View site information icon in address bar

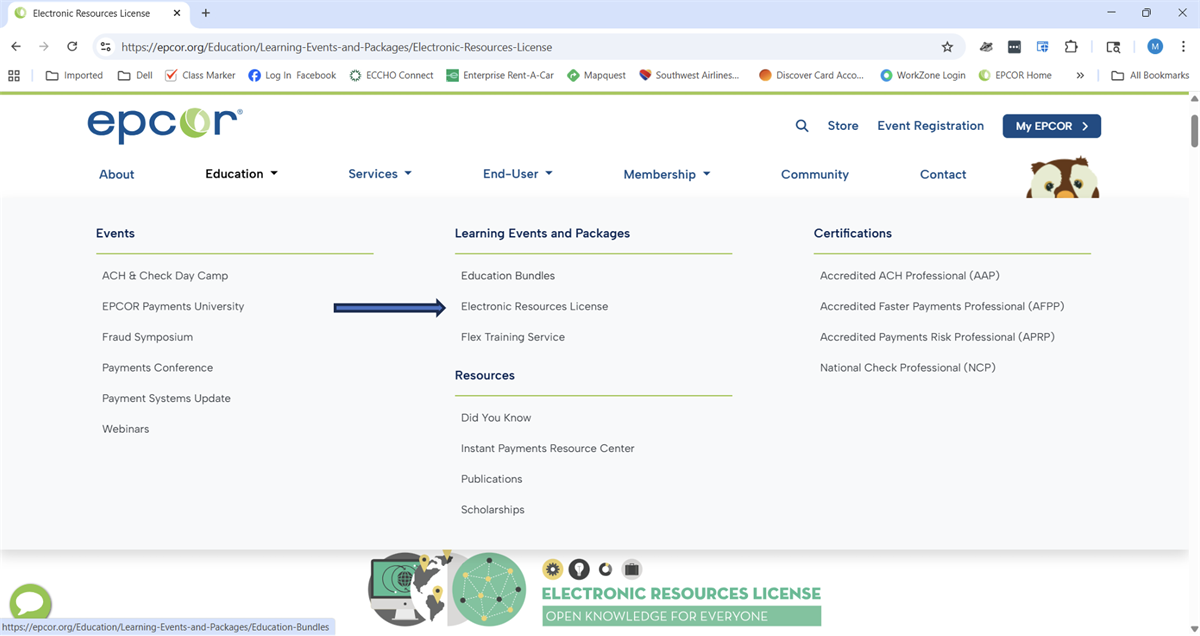pyautogui.click(x=106, y=47)
